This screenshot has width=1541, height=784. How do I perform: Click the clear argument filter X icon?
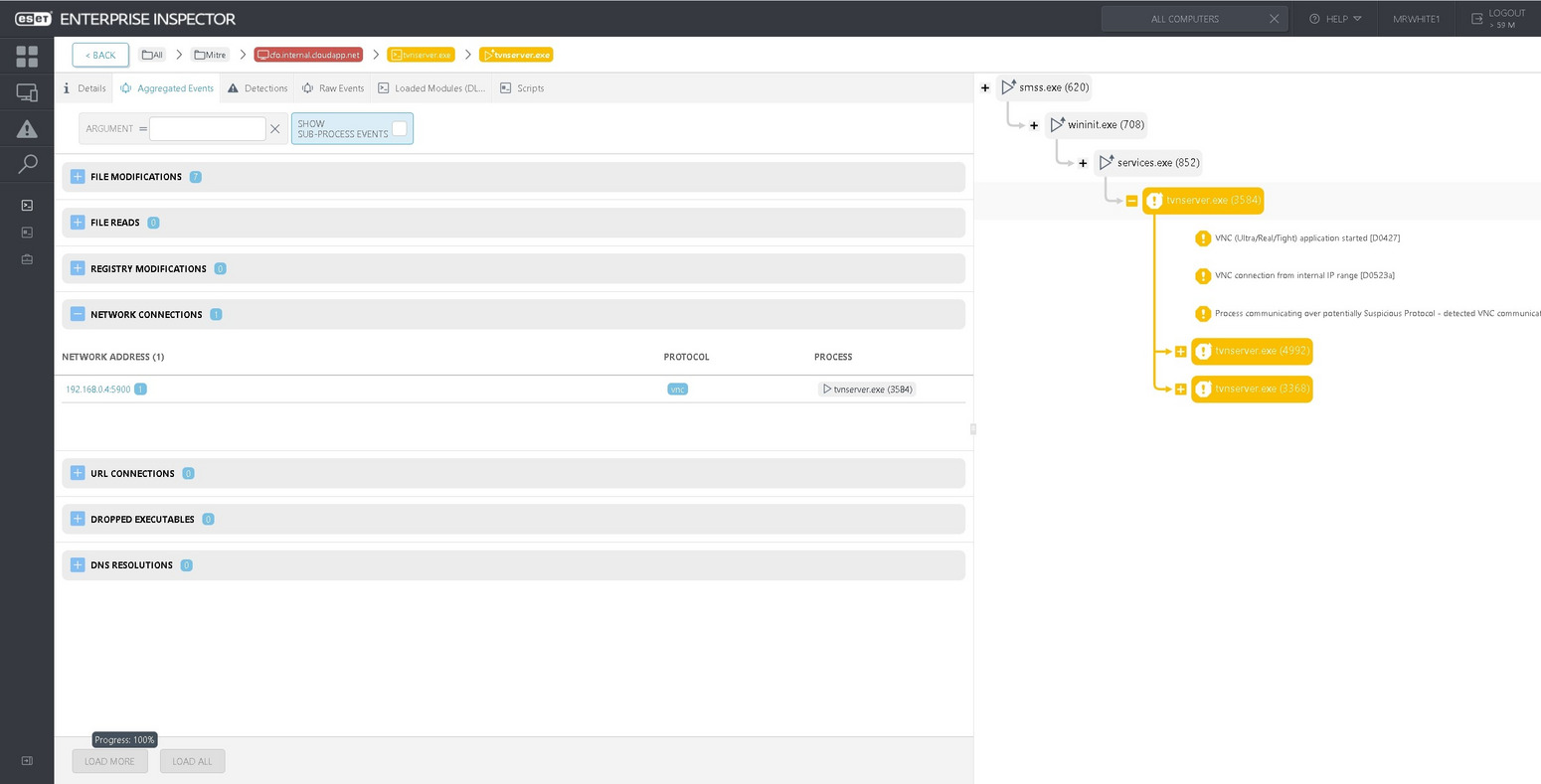pos(275,129)
